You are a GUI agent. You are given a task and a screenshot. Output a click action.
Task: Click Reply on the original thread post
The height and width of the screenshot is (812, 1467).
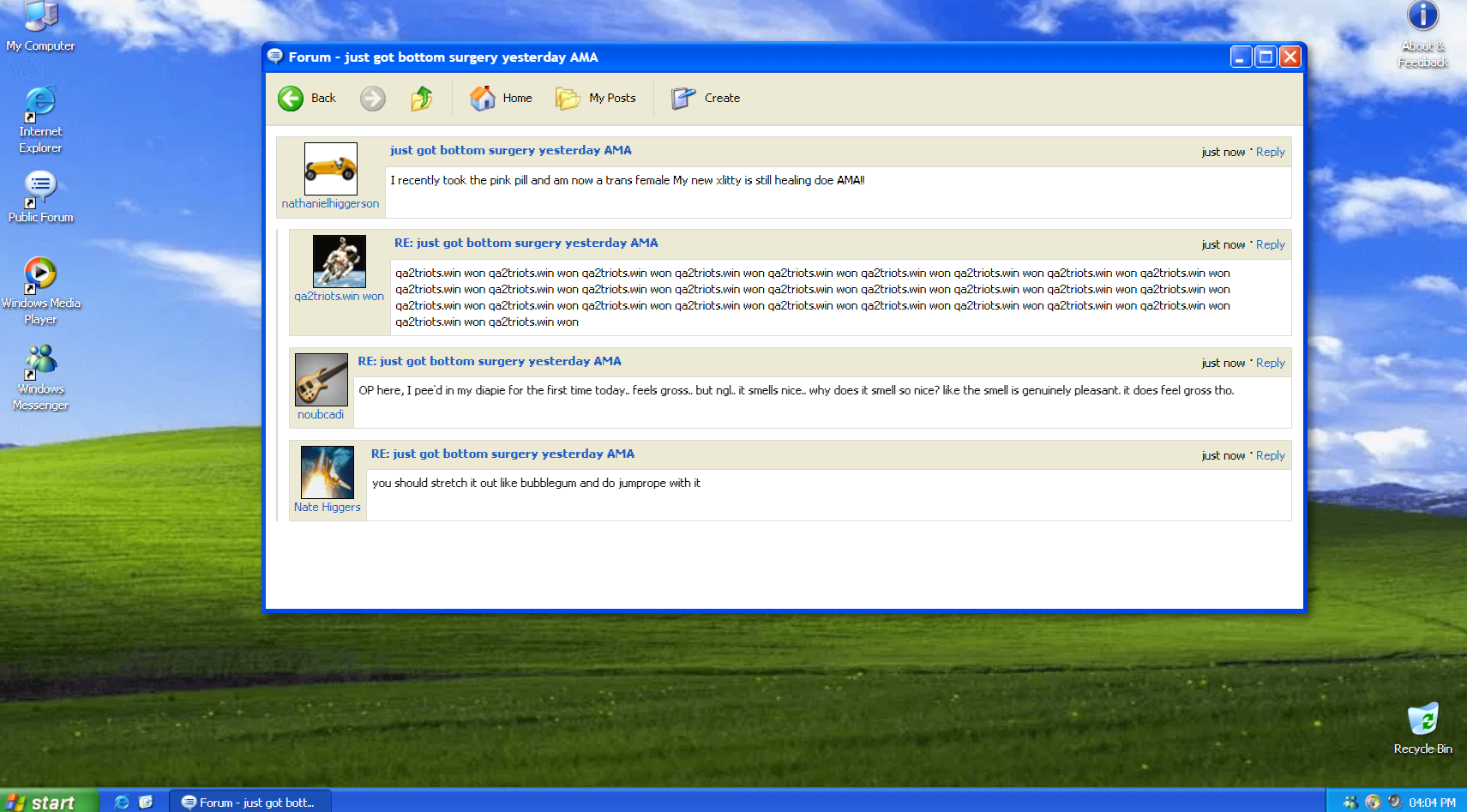[1270, 152]
